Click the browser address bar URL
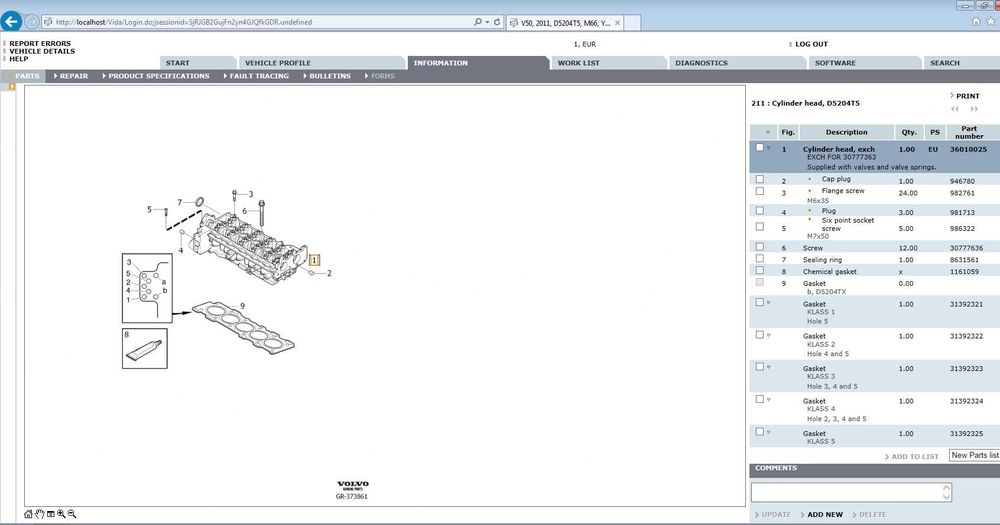The width and height of the screenshot is (1000, 525). (x=184, y=22)
